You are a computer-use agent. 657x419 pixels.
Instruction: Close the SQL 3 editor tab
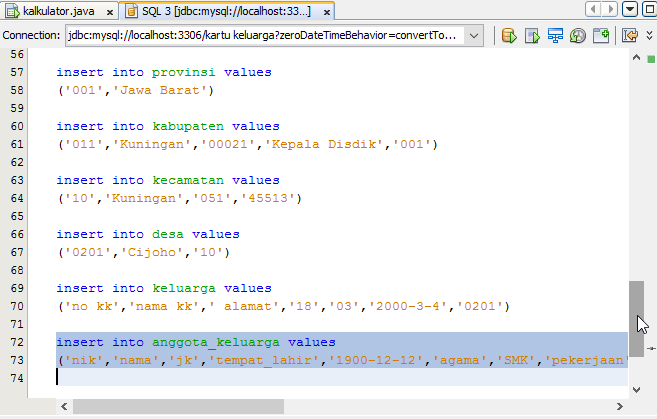click(327, 13)
